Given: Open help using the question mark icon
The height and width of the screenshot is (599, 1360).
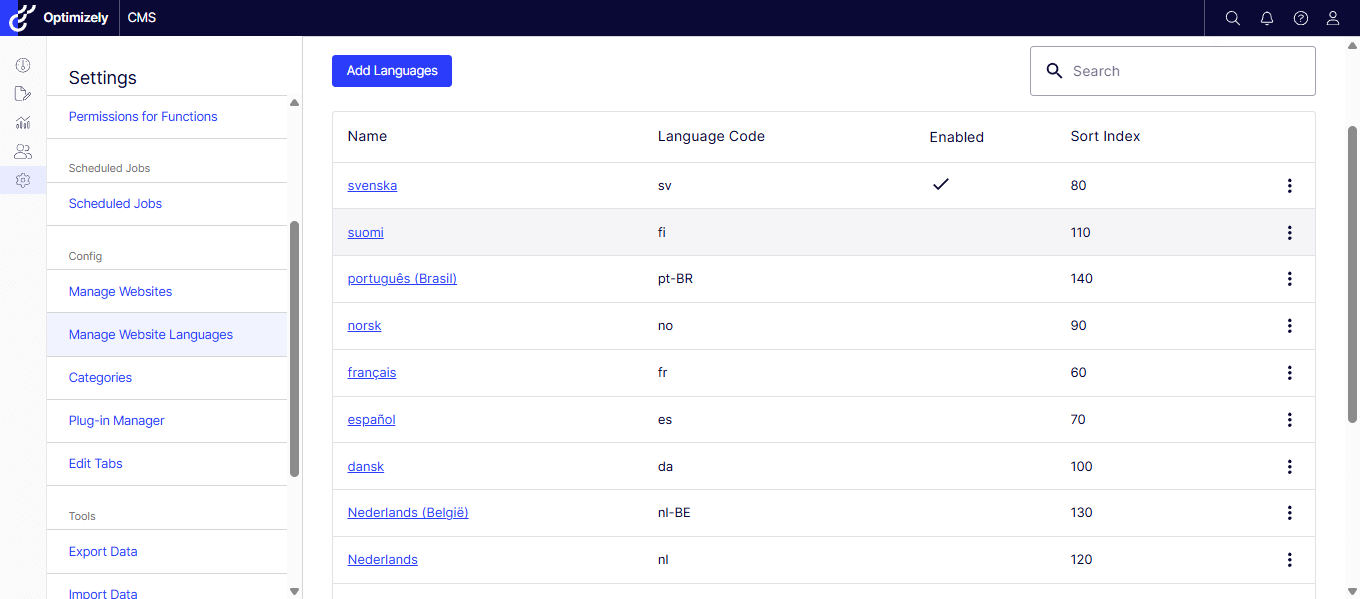Looking at the screenshot, I should click(1300, 17).
